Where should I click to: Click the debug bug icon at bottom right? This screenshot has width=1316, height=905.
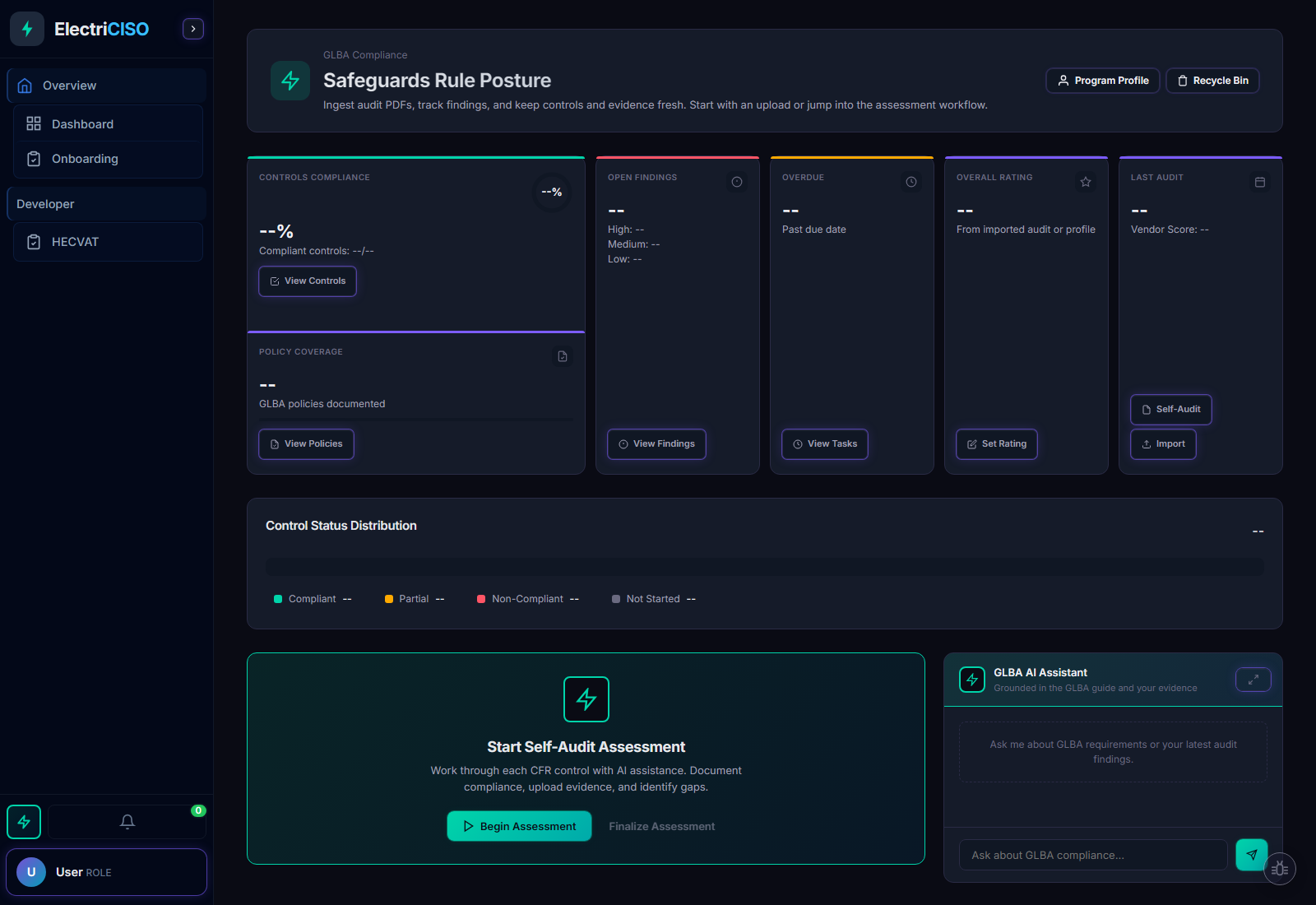pos(1279,869)
